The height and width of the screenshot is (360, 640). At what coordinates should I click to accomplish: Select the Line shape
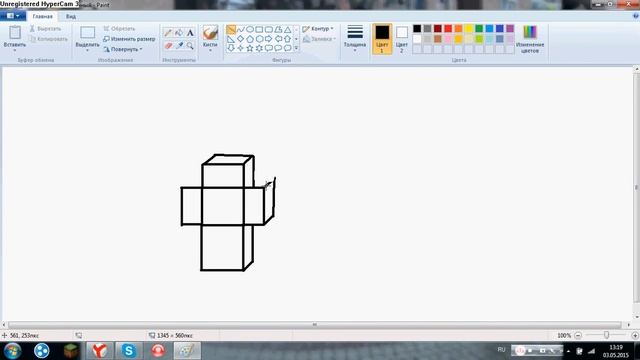[x=231, y=29]
